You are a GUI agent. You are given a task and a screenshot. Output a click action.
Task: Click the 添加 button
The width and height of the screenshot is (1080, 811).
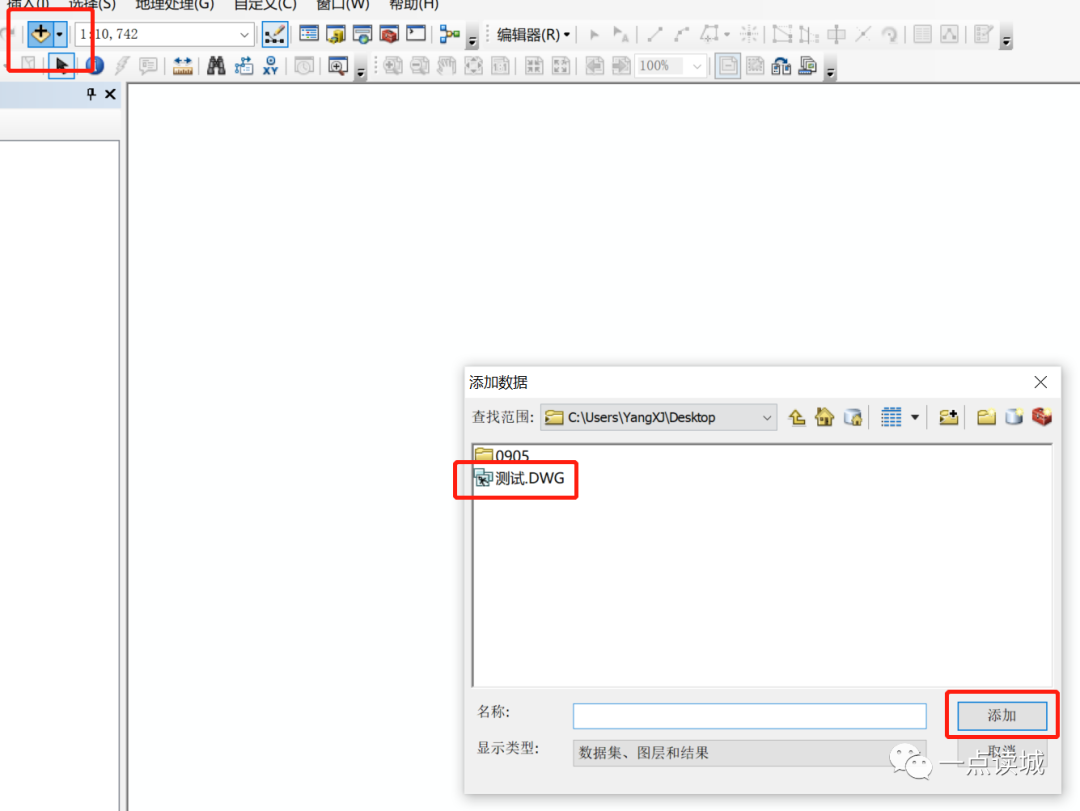[1002, 715]
